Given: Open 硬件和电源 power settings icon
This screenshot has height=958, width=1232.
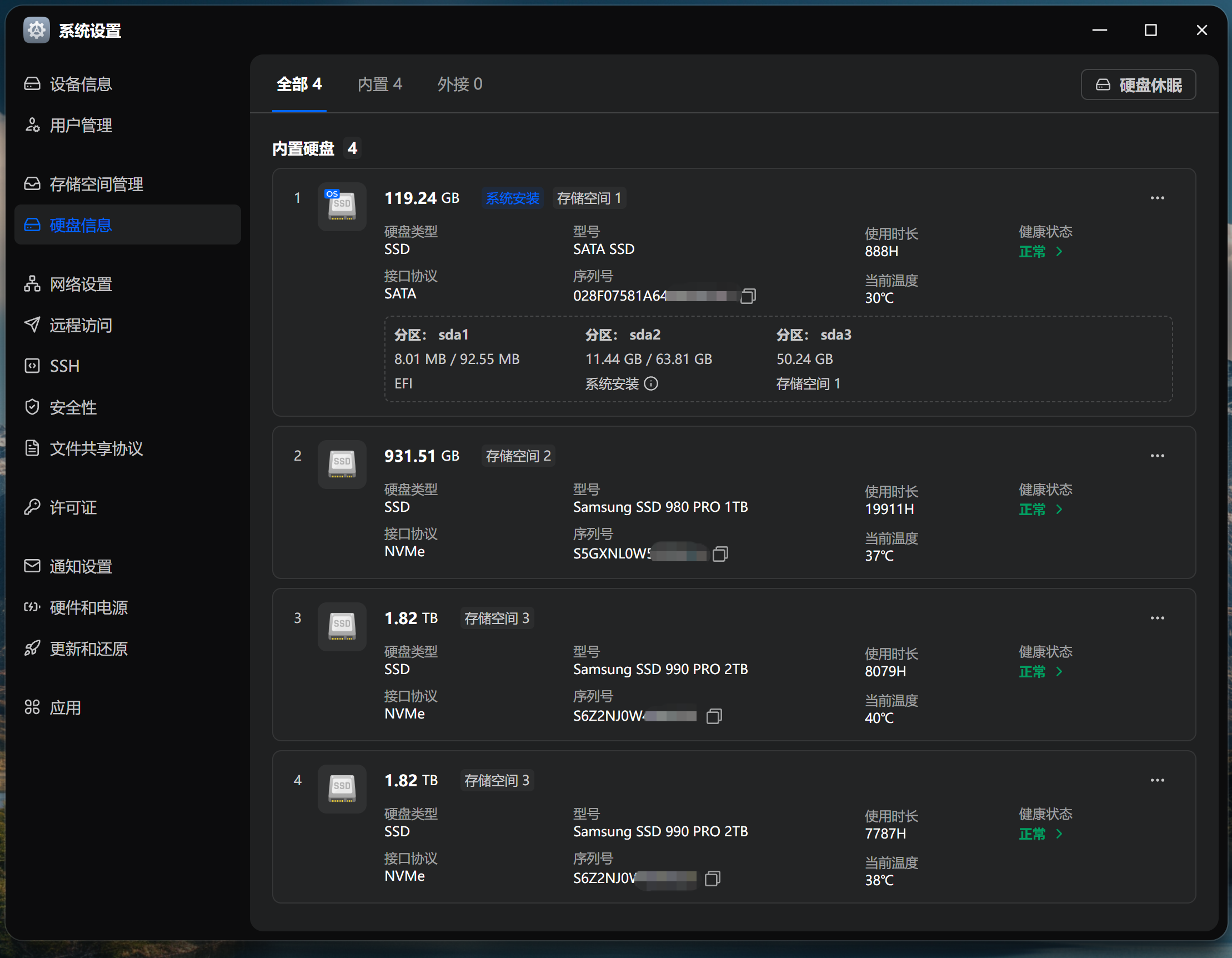Looking at the screenshot, I should [x=32, y=607].
